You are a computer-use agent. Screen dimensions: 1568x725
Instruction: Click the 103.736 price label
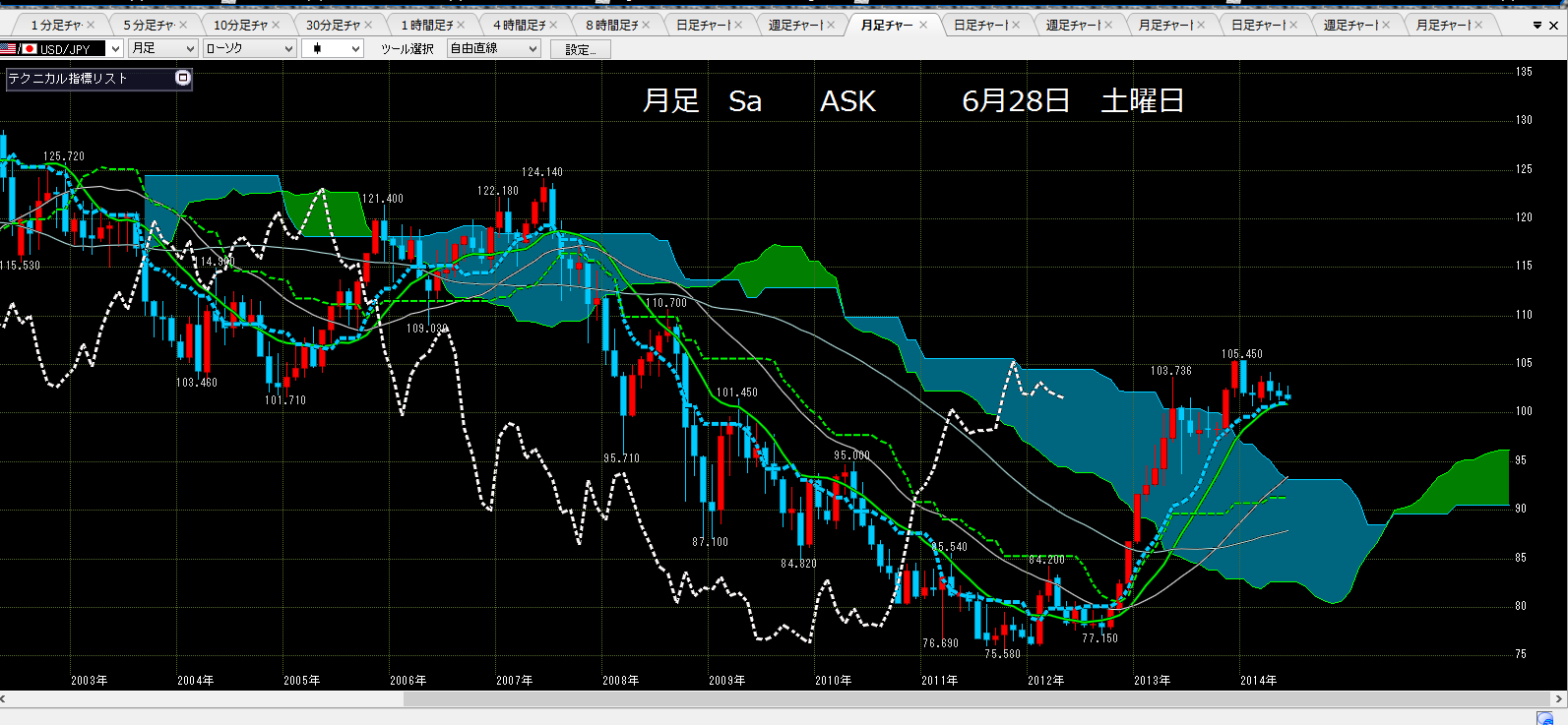pos(1171,371)
